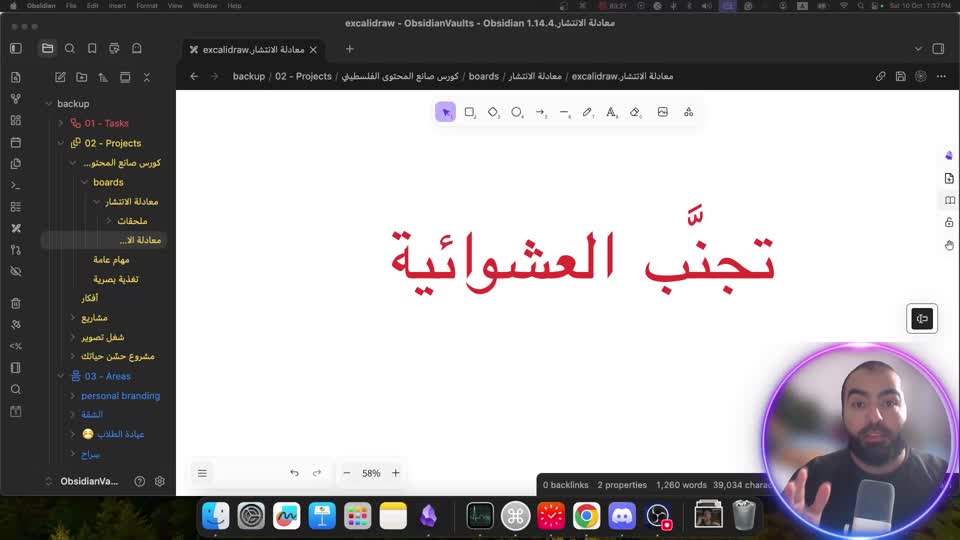Open the Insert menu in menu bar

click(x=117, y=6)
